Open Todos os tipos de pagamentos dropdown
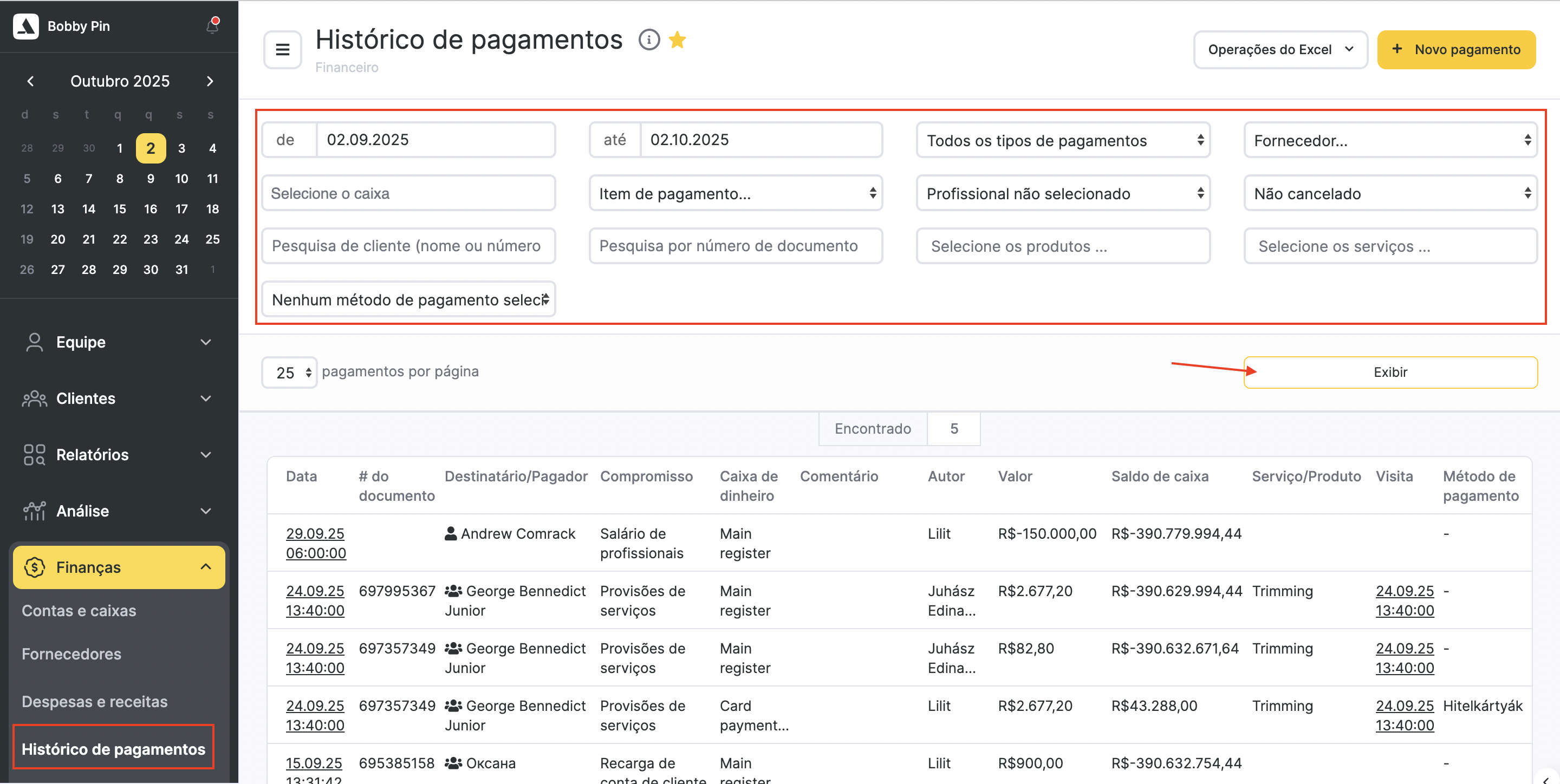This screenshot has height=784, width=1560. tap(1063, 140)
